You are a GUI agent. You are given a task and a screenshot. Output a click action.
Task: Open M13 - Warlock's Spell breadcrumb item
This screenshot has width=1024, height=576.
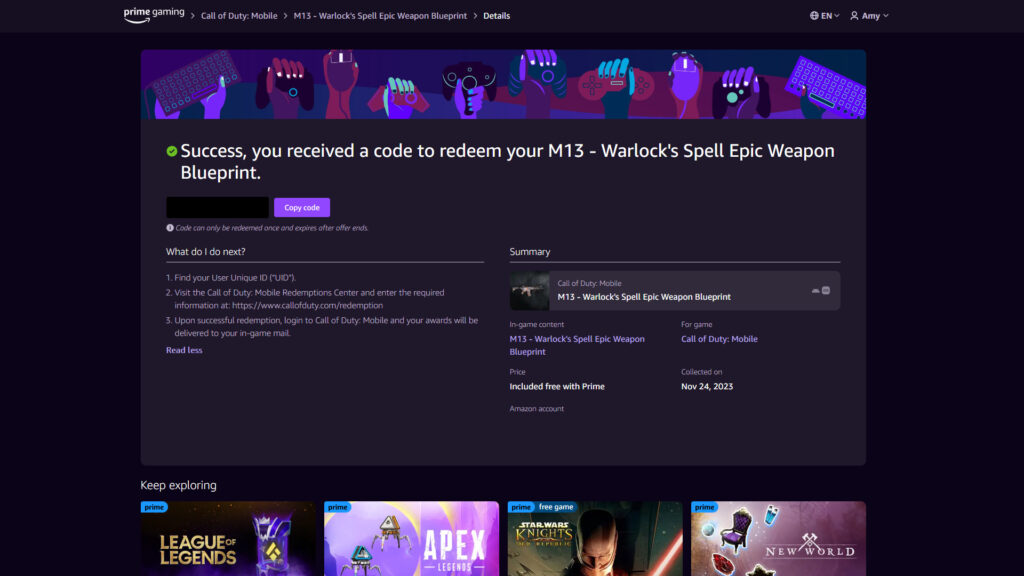coord(380,16)
